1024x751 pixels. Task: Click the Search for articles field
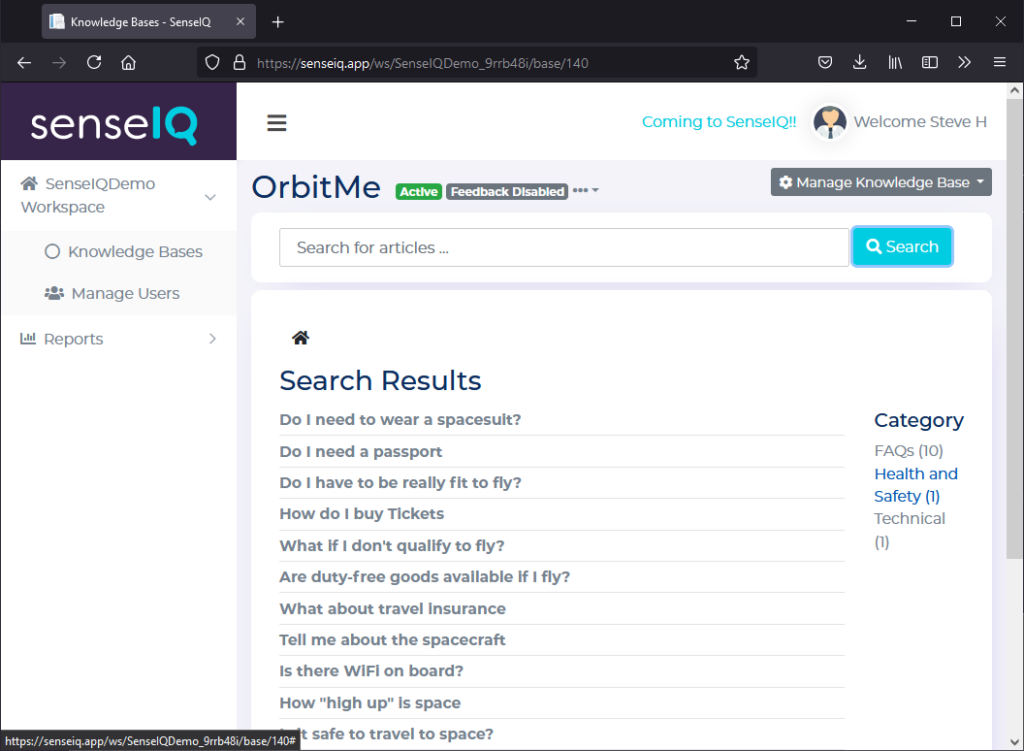(x=564, y=248)
